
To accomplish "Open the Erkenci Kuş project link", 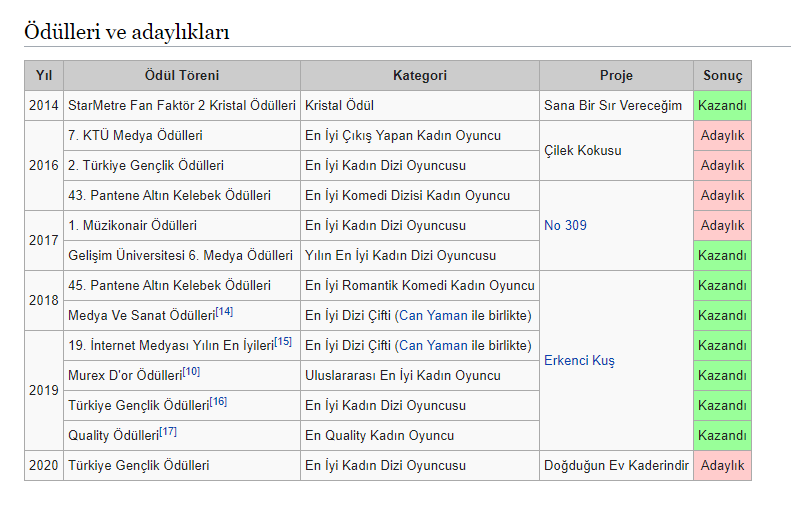I will tap(579, 360).
